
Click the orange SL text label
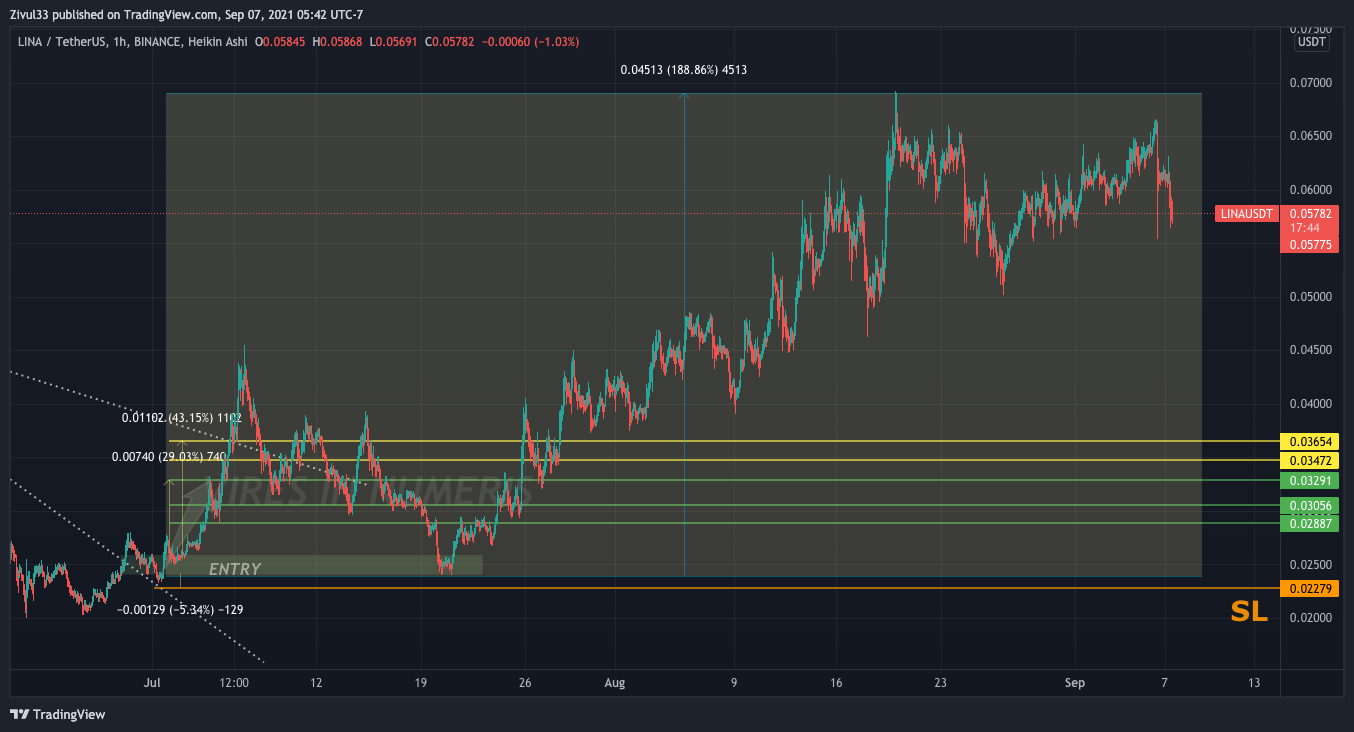point(1249,613)
